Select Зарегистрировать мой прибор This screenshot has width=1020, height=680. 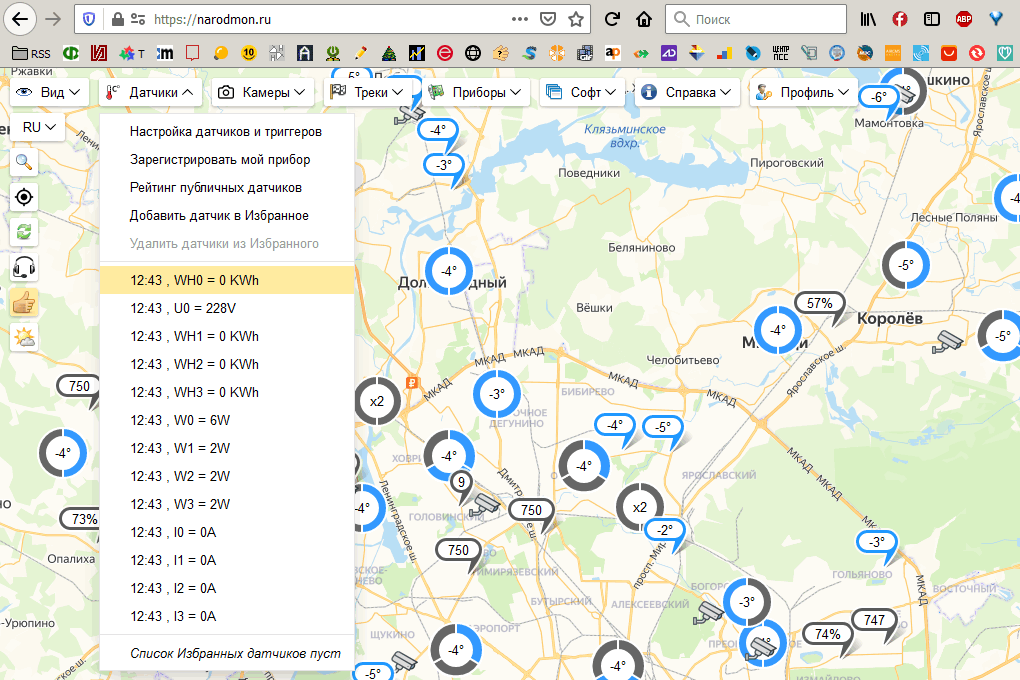tap(226, 159)
